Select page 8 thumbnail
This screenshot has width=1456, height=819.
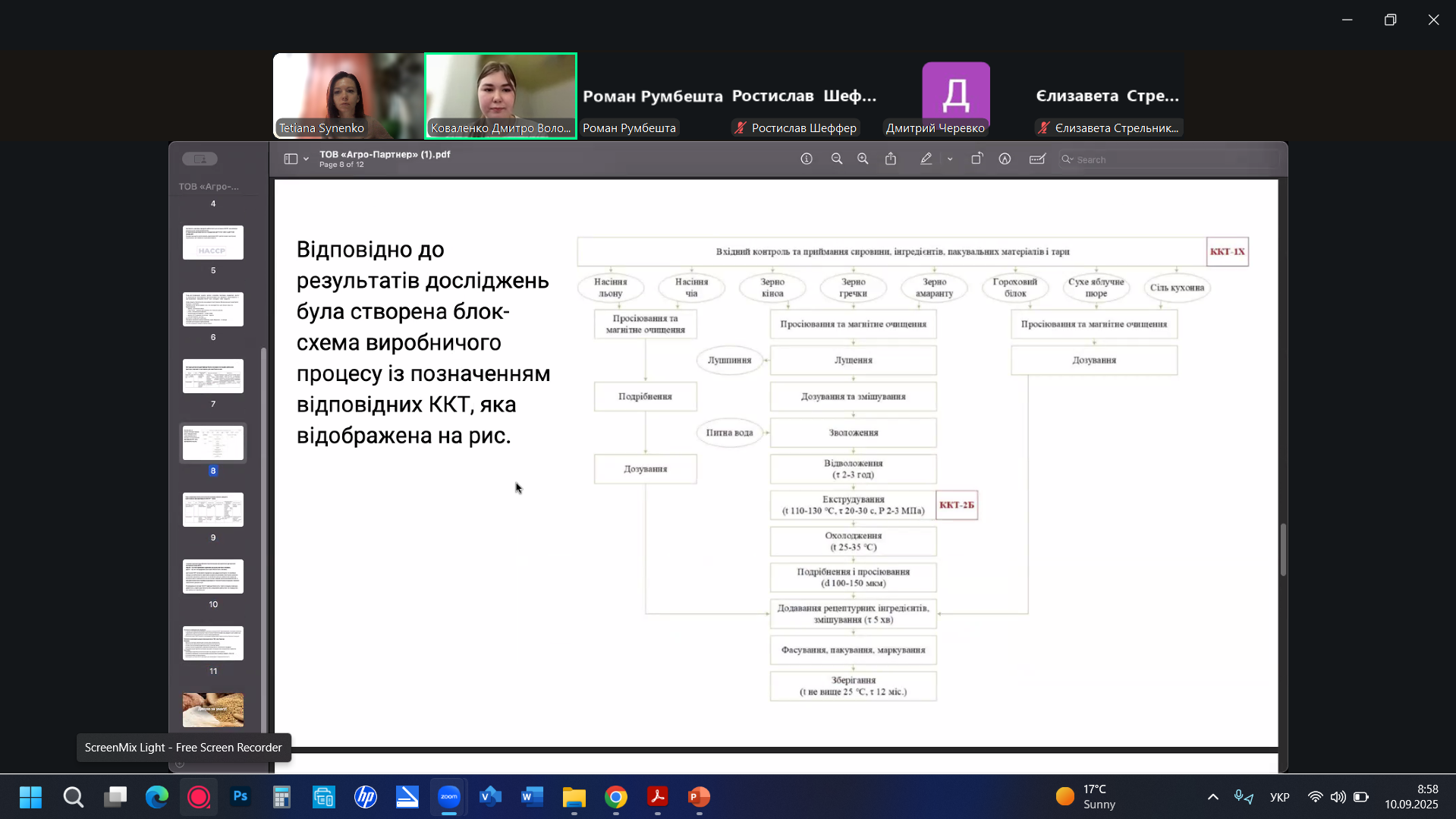(x=213, y=443)
